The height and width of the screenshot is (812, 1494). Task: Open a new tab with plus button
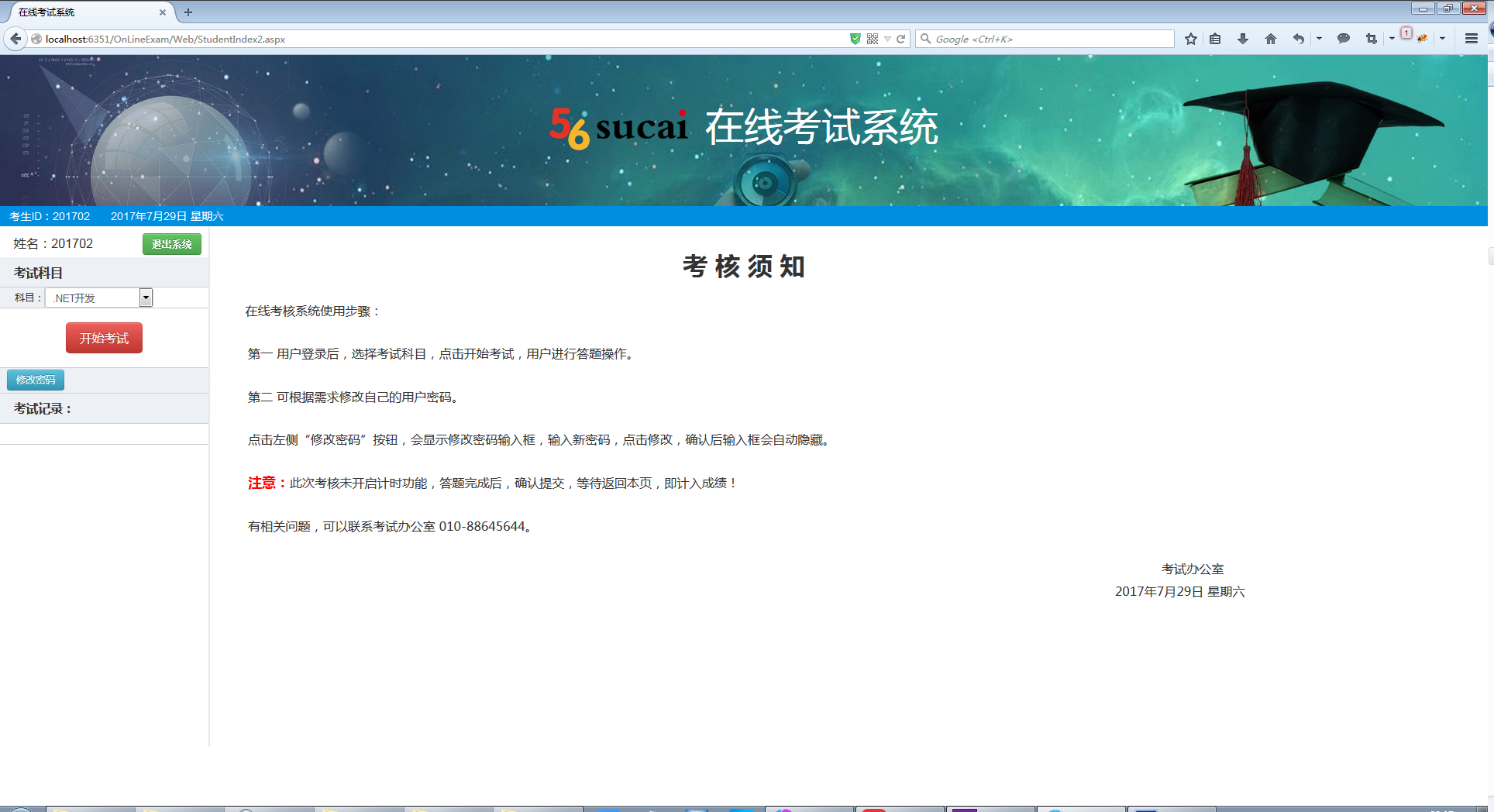click(188, 12)
